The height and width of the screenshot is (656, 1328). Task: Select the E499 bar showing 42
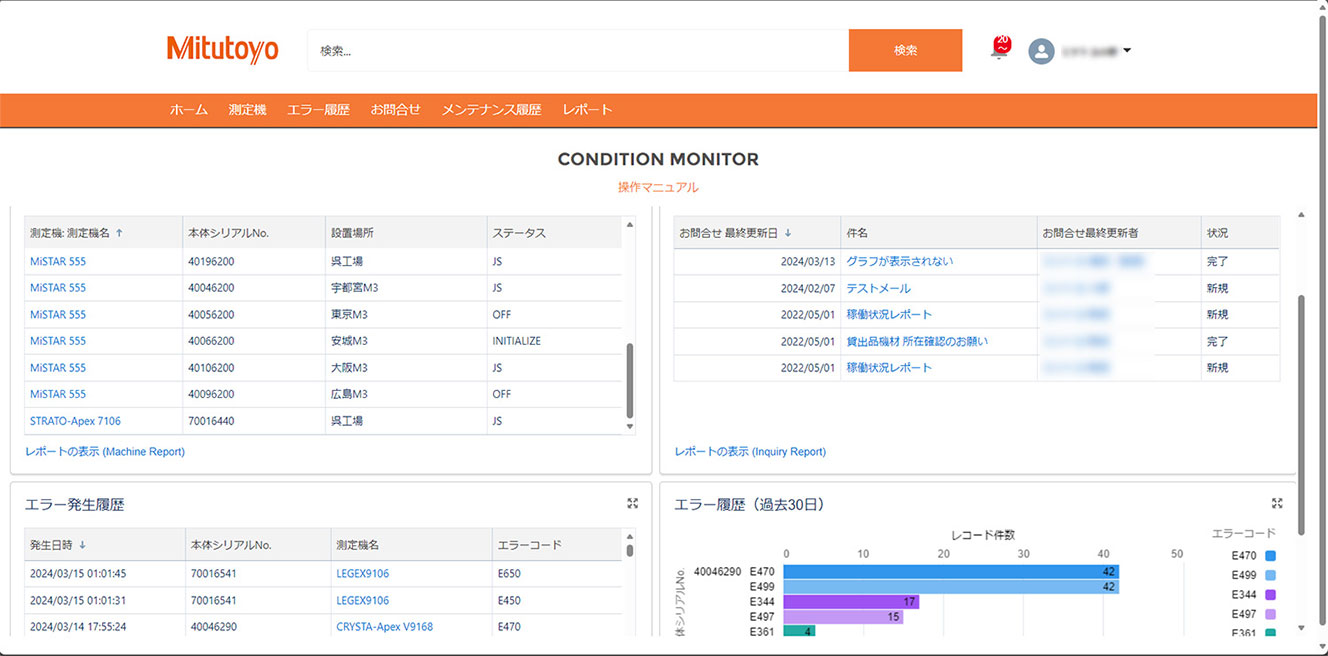point(951,587)
